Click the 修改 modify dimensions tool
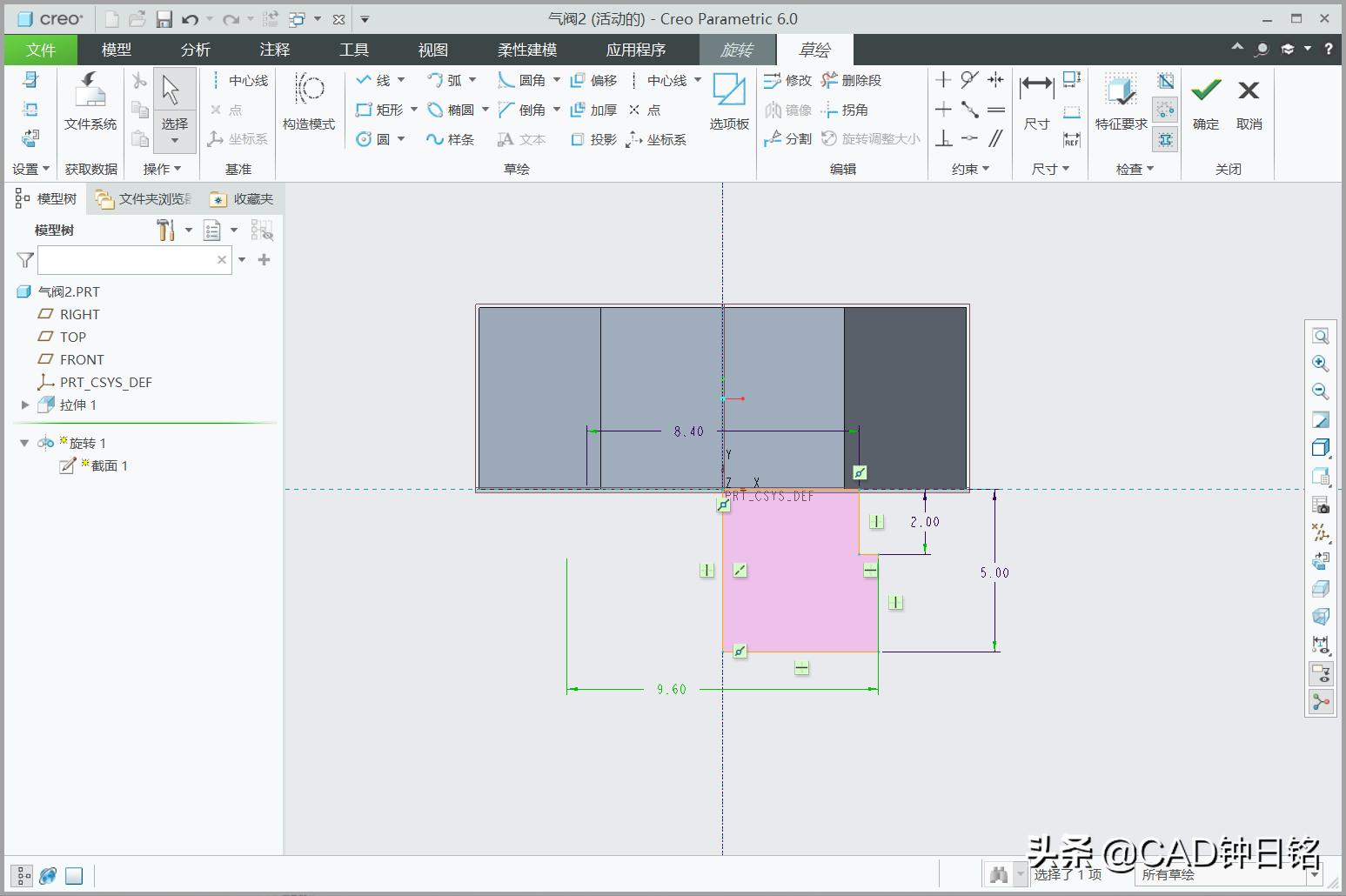The width and height of the screenshot is (1346, 896). pos(789,80)
